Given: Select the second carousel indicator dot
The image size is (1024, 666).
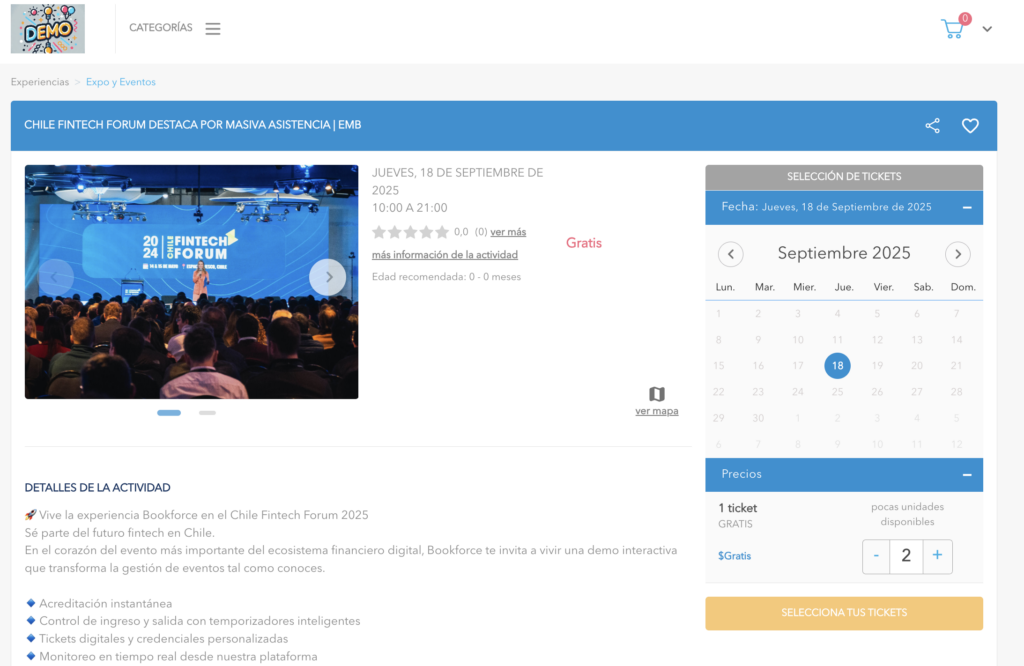Looking at the screenshot, I should point(207,413).
